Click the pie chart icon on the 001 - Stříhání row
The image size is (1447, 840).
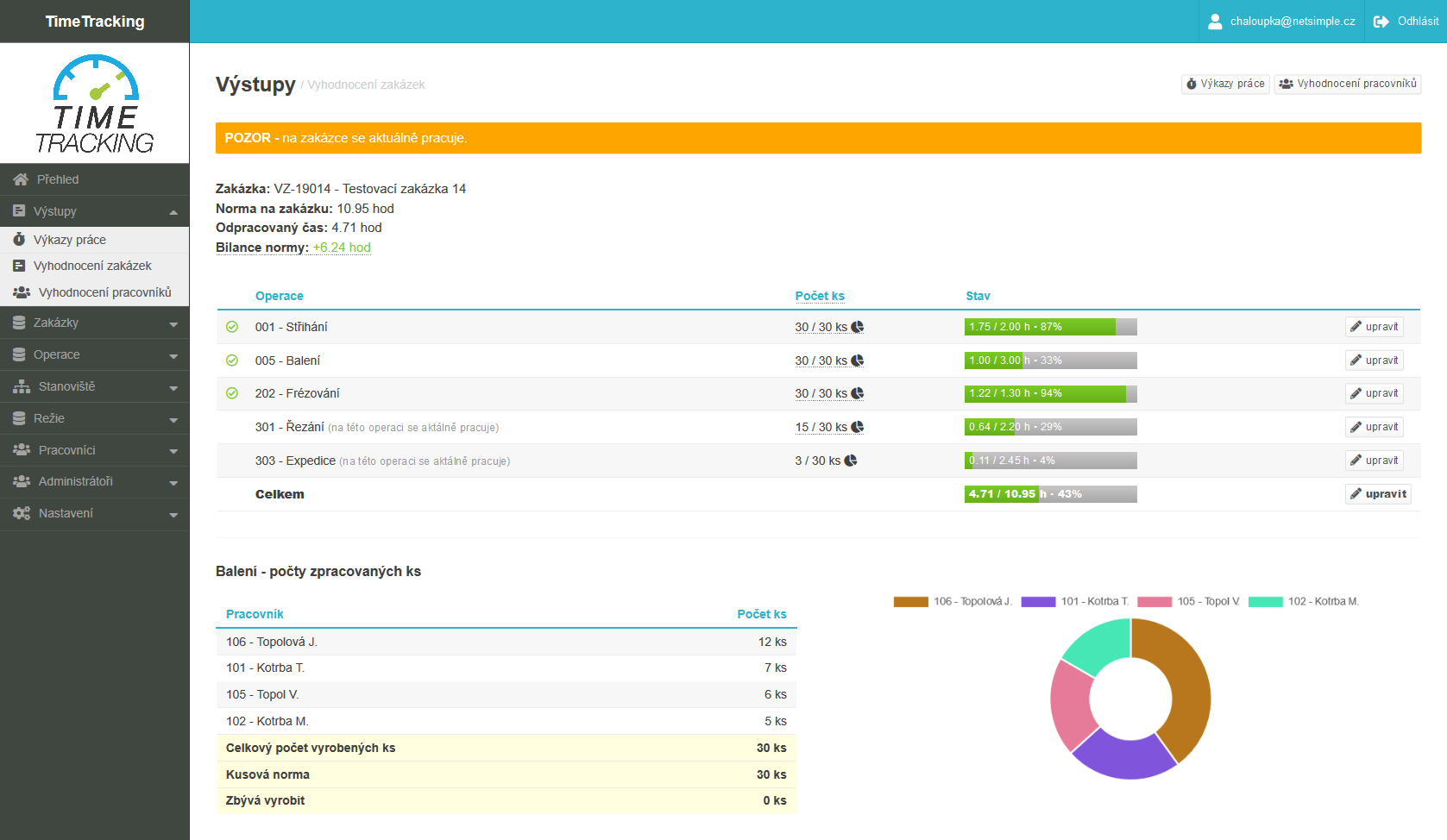click(x=858, y=327)
